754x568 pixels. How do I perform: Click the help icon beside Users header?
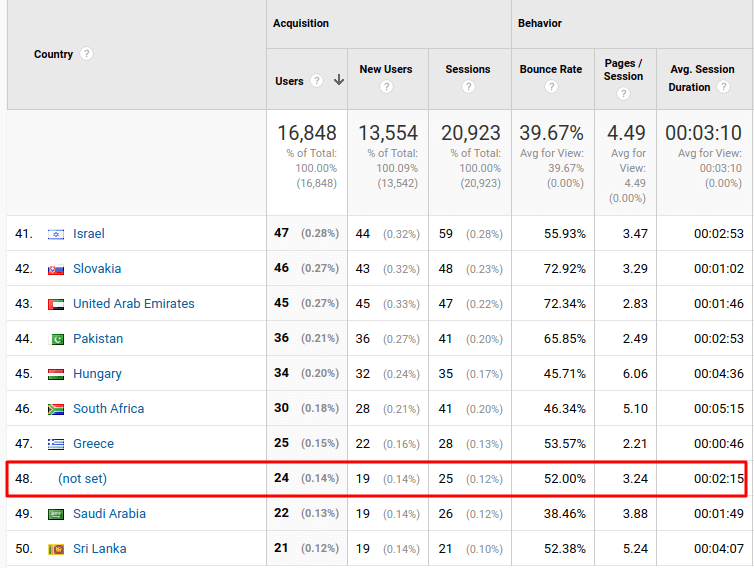coord(316,81)
